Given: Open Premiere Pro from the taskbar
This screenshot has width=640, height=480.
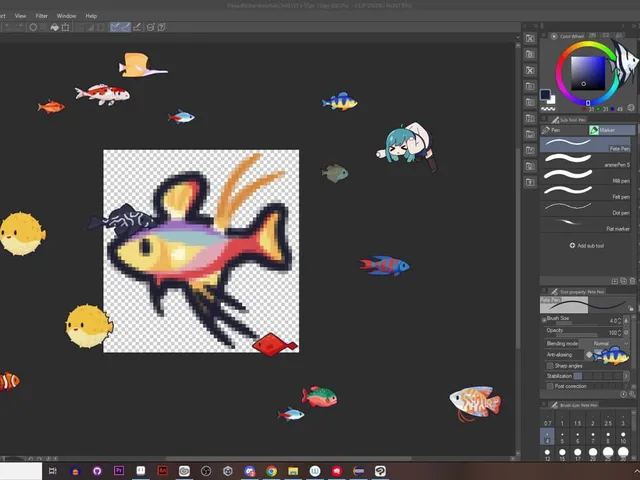Looking at the screenshot, I should click(119, 471).
